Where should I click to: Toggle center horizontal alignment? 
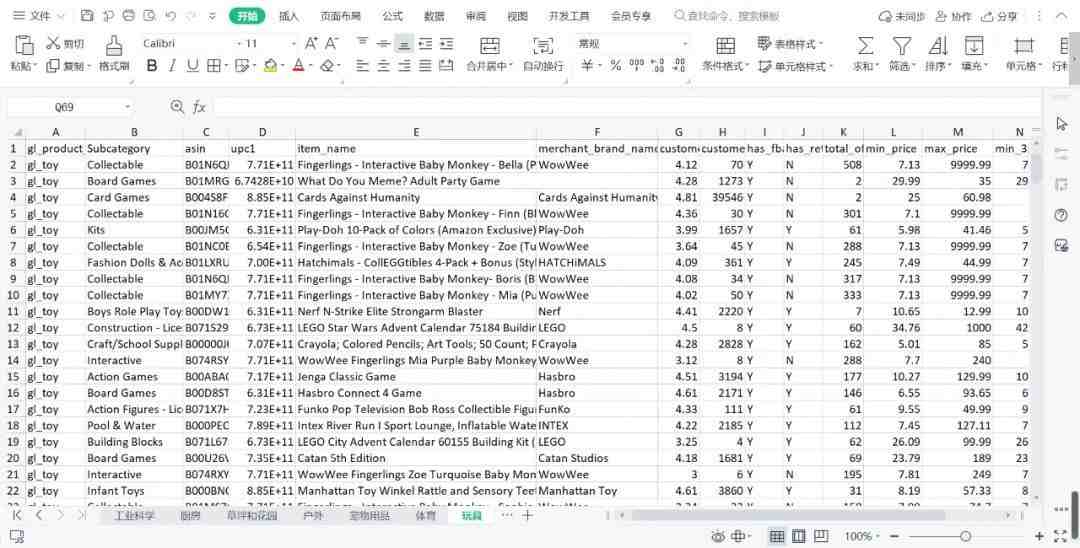(383, 65)
